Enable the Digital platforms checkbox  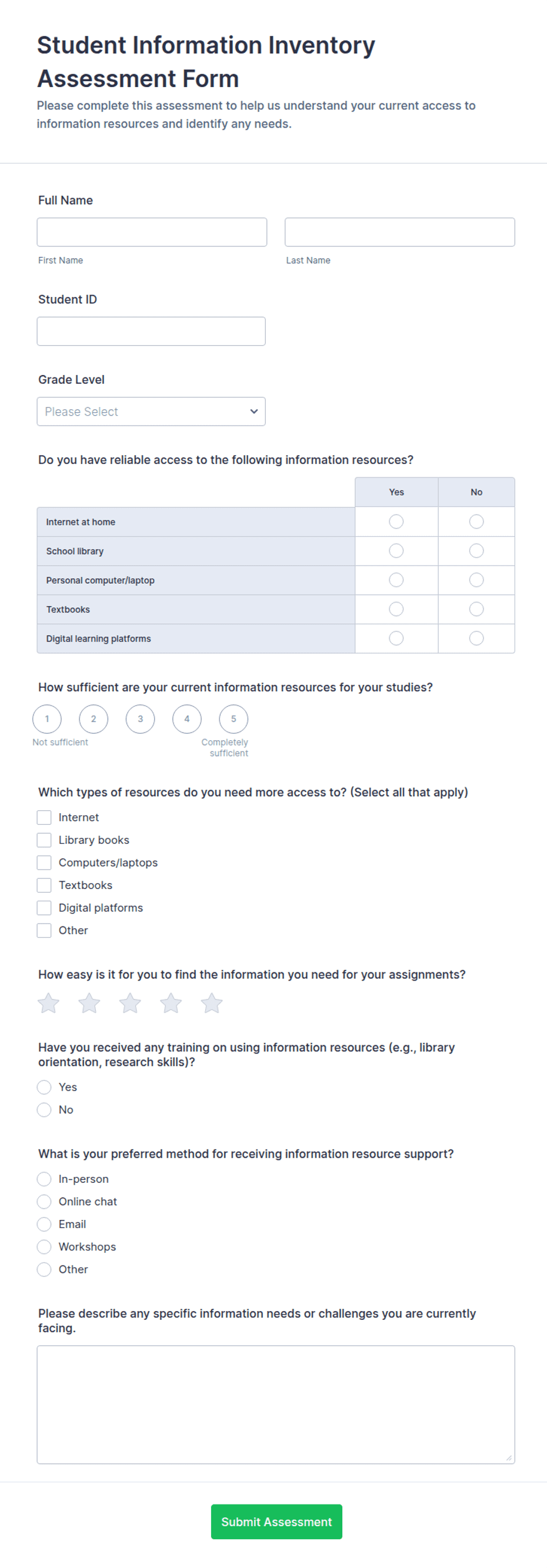[44, 907]
